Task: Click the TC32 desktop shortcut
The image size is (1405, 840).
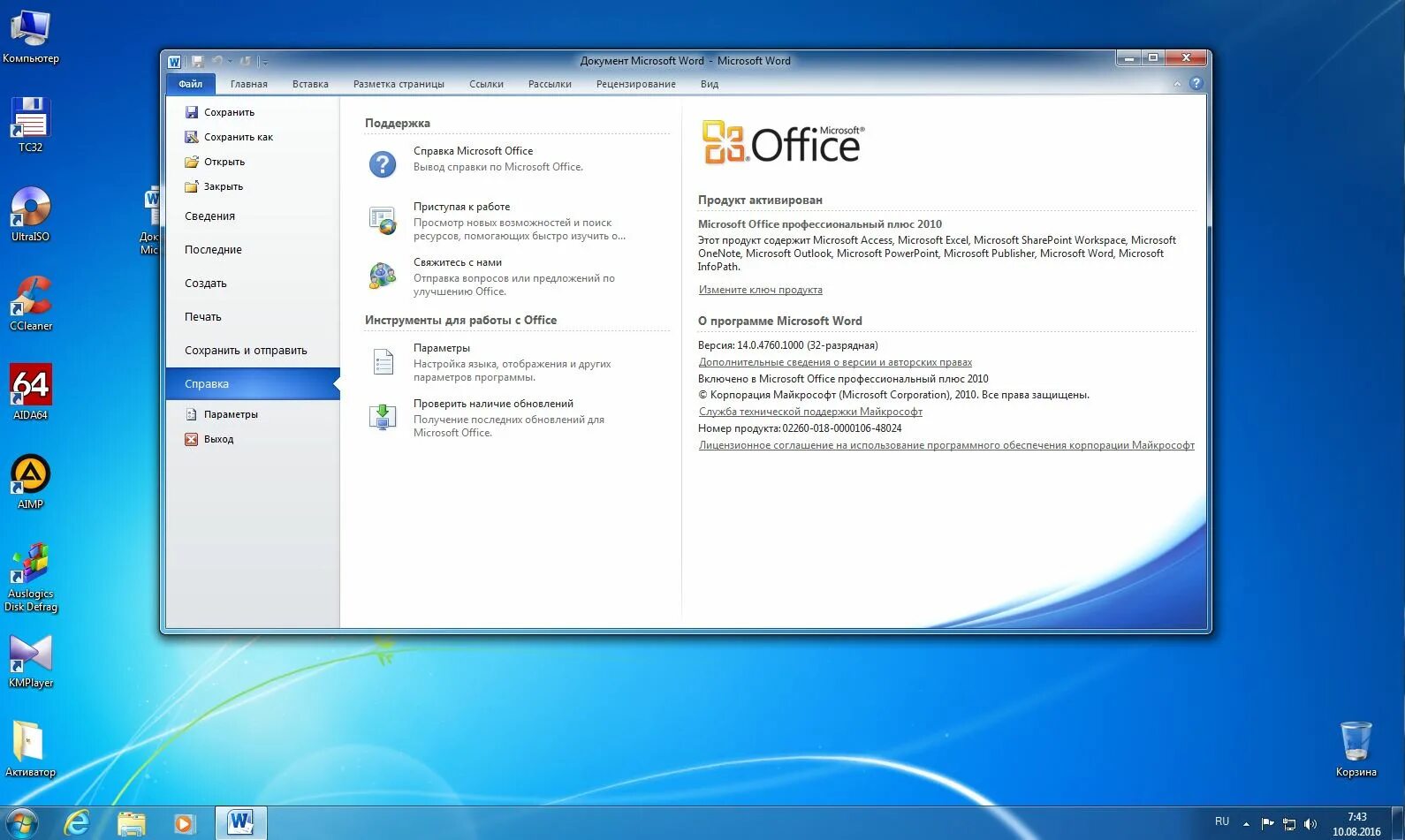Action: 31,125
